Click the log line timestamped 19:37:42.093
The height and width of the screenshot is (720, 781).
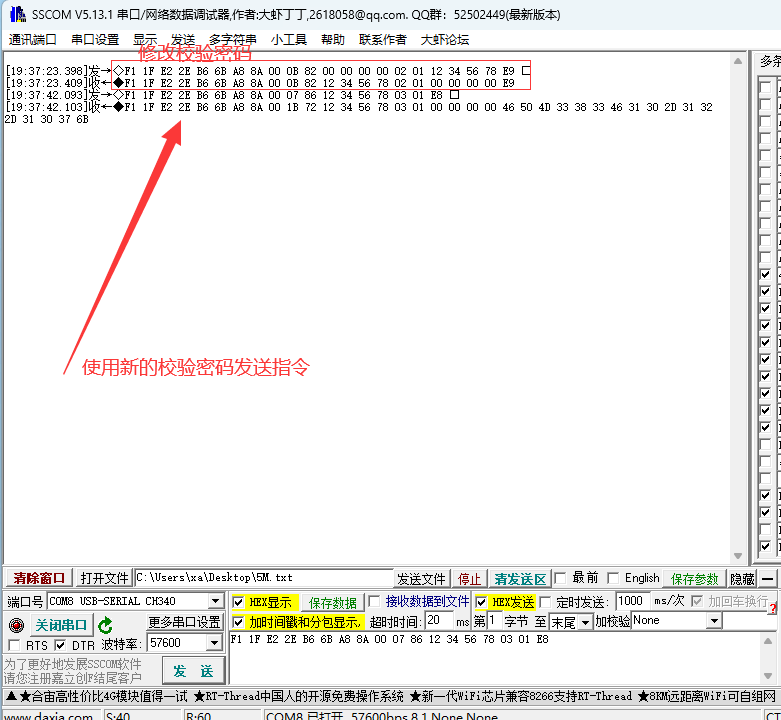pos(232,95)
